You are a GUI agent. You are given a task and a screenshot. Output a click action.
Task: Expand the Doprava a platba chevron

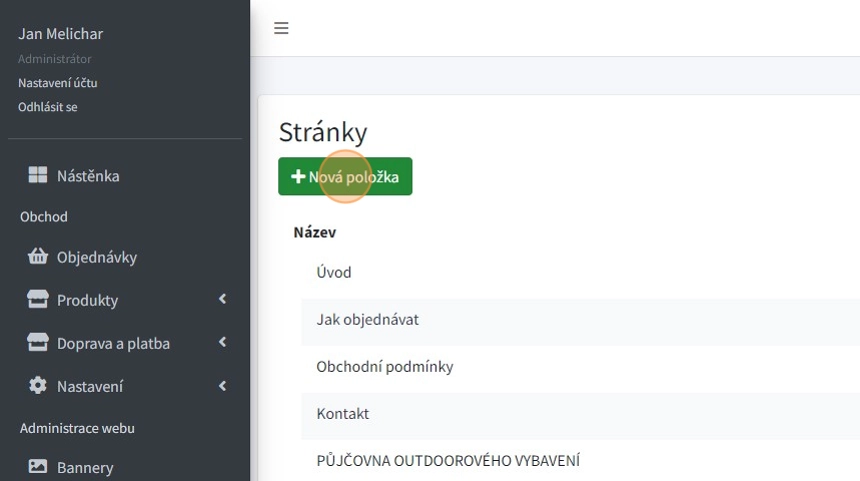(x=222, y=342)
